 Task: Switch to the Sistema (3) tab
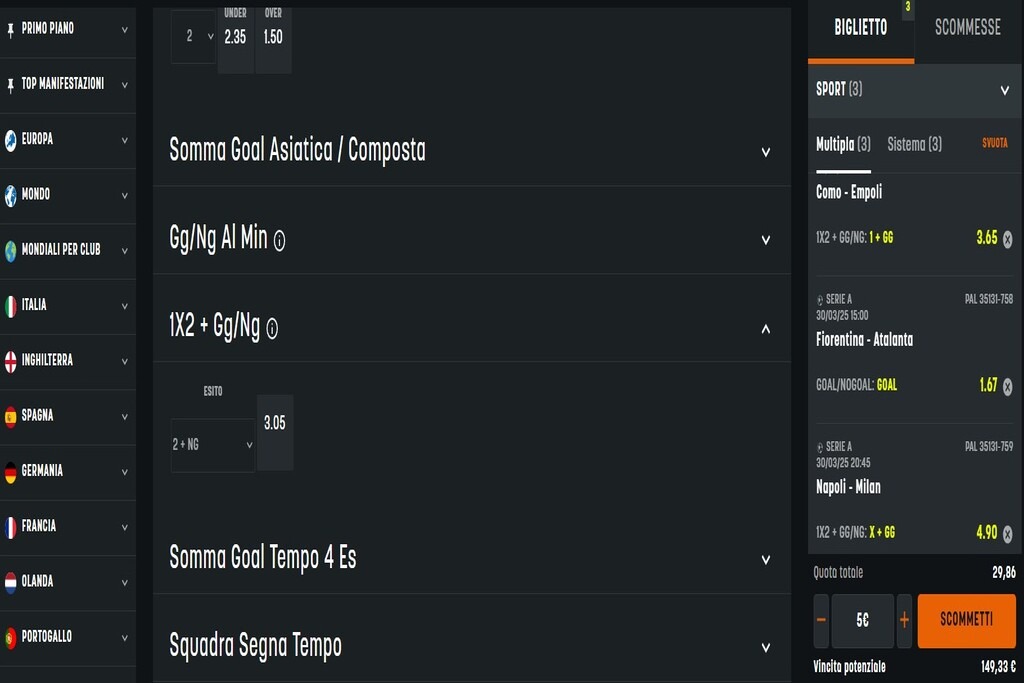pos(914,145)
